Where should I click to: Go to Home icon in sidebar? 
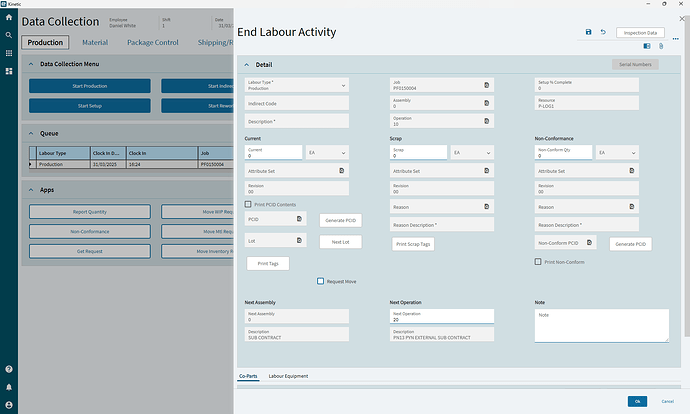click(9, 18)
